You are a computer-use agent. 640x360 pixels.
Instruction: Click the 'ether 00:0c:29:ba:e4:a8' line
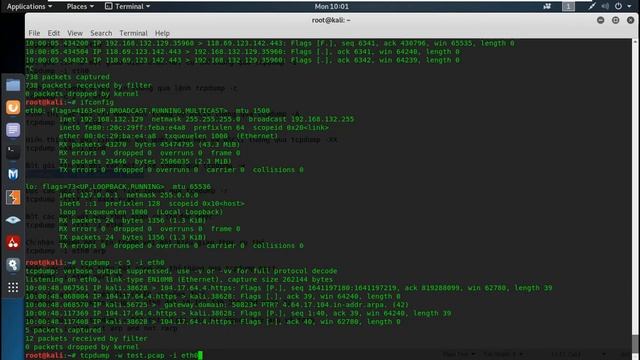168,136
